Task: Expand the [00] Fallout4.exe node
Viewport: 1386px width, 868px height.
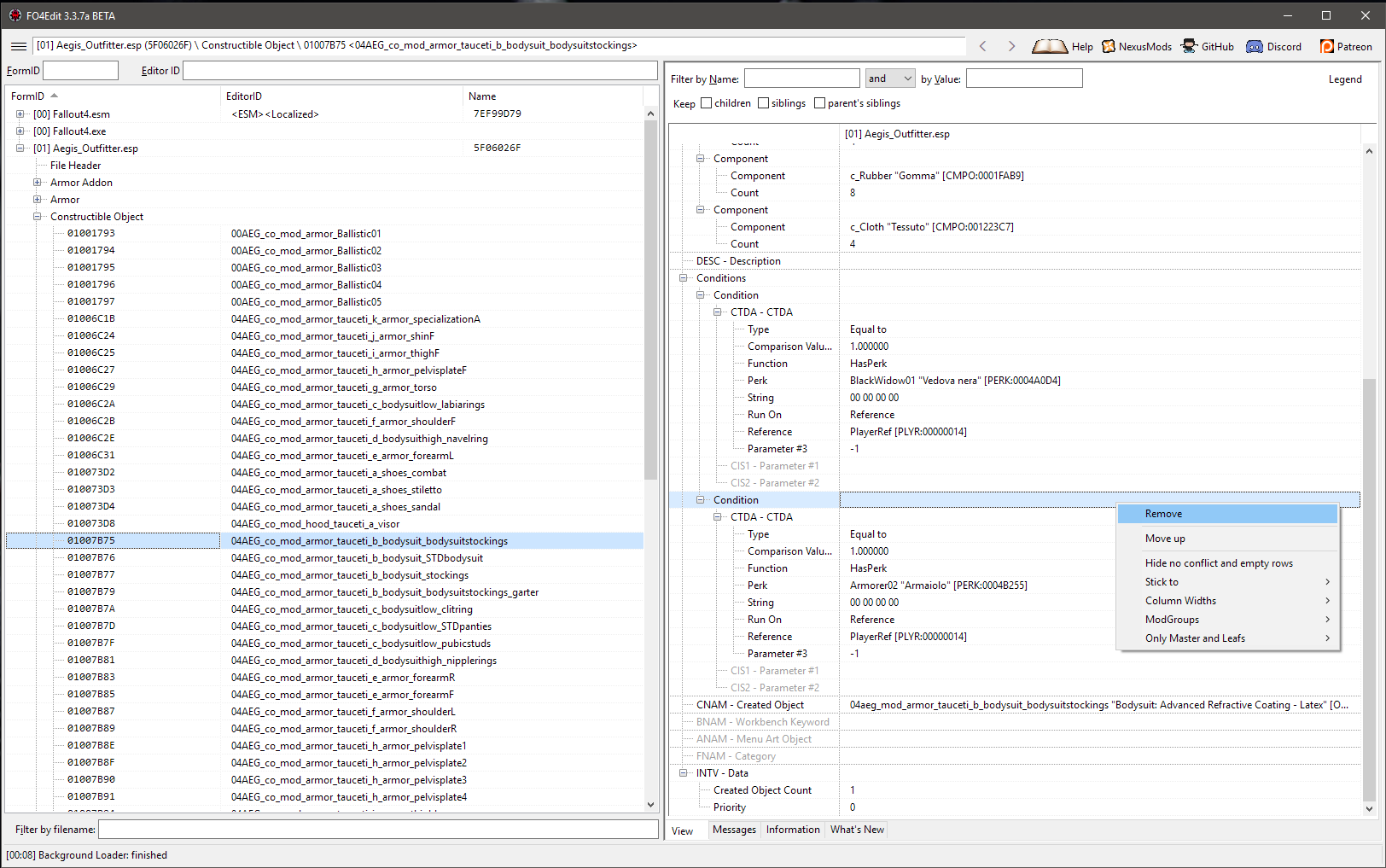Action: pyautogui.click(x=20, y=131)
